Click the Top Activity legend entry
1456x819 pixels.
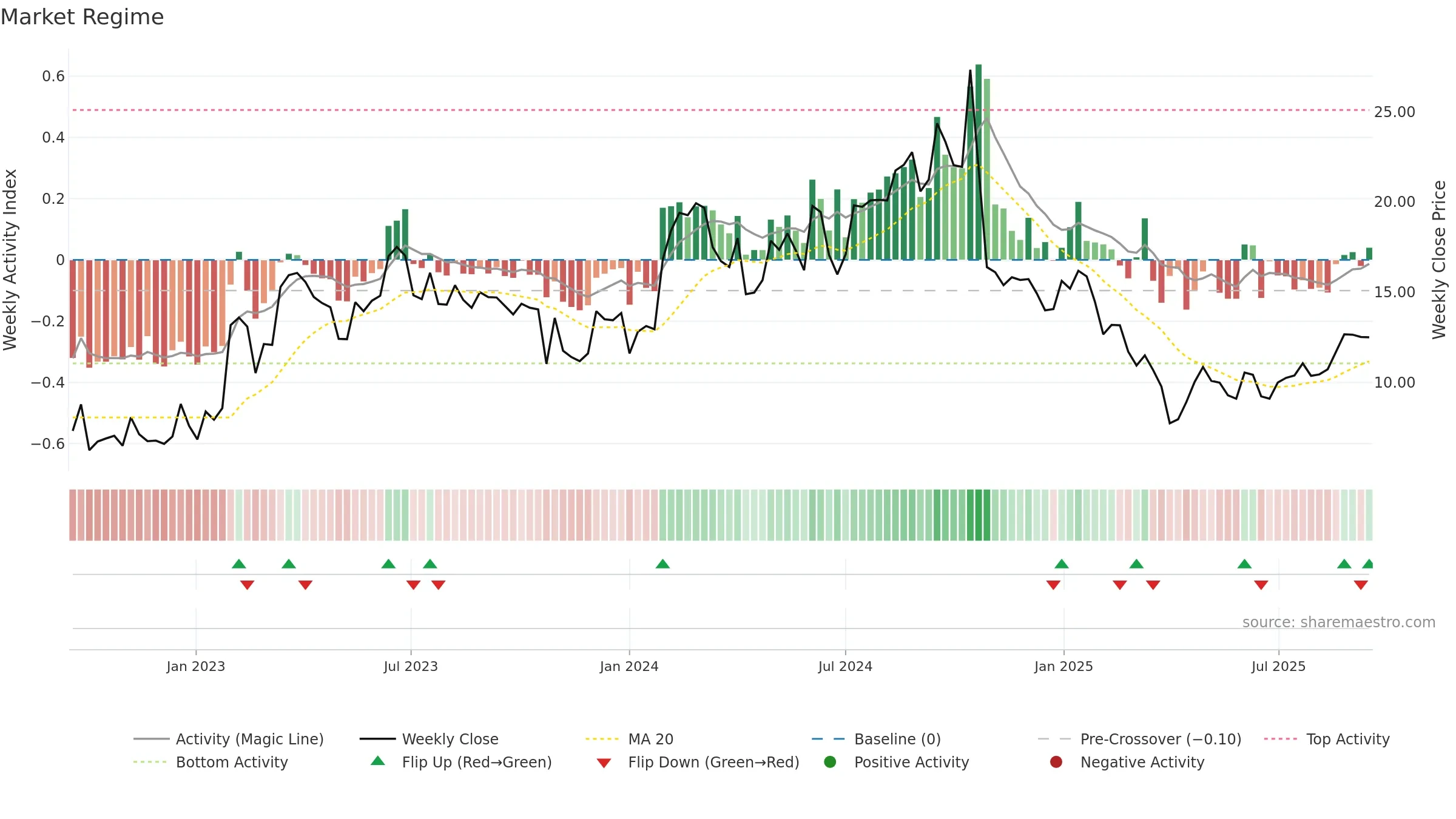click(x=1327, y=739)
